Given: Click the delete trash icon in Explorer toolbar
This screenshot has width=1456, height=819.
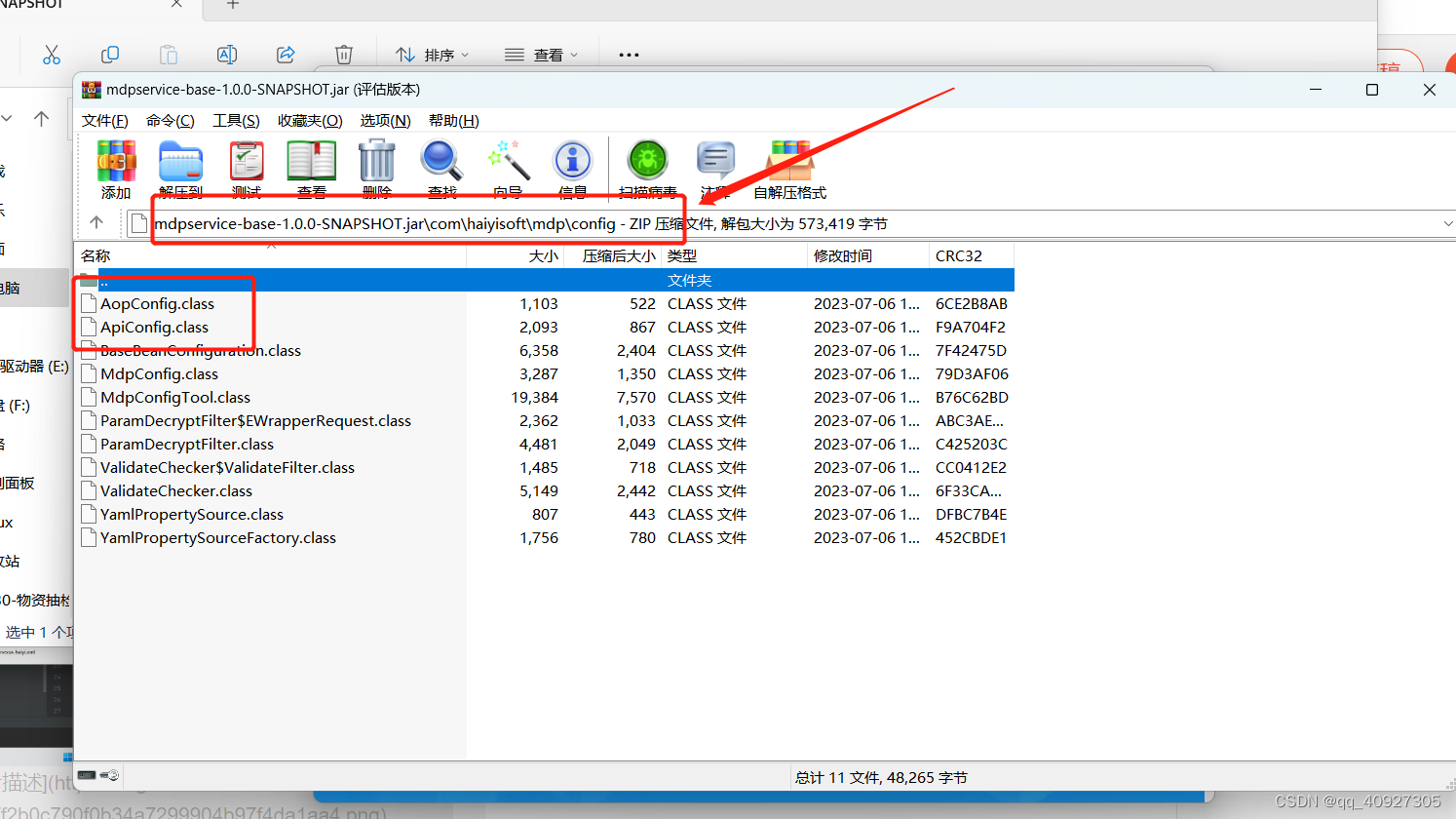Looking at the screenshot, I should [x=344, y=55].
